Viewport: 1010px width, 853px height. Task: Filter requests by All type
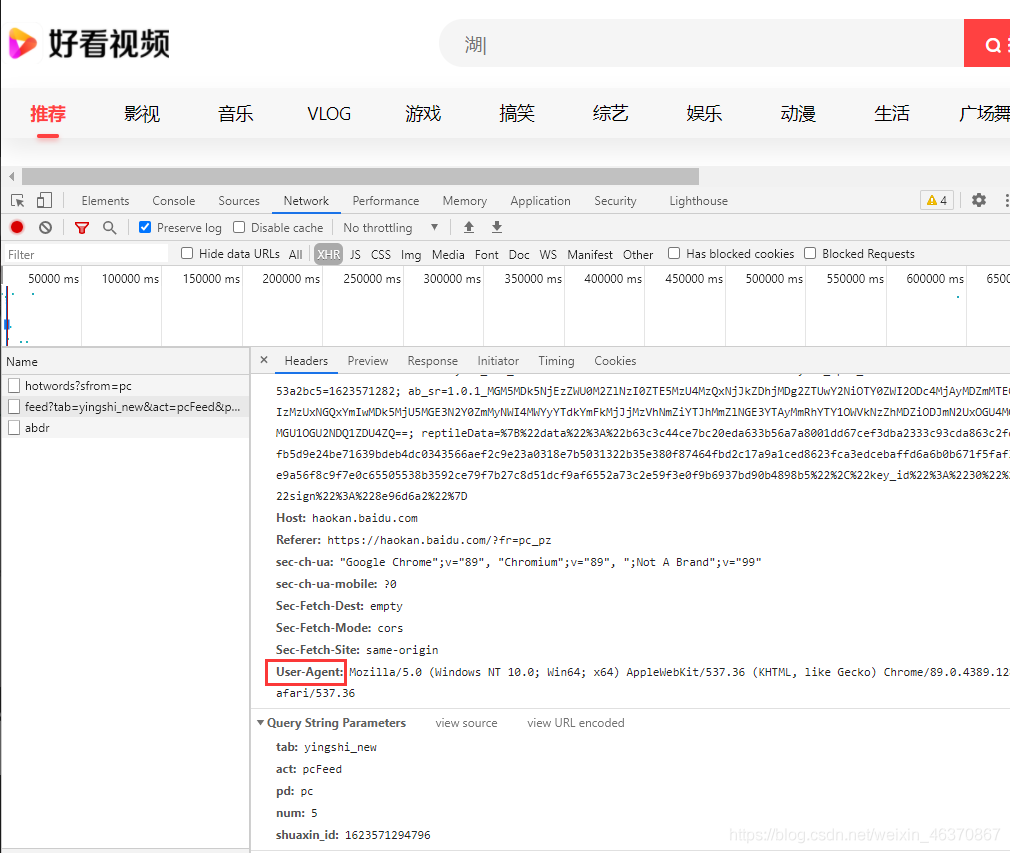(295, 254)
